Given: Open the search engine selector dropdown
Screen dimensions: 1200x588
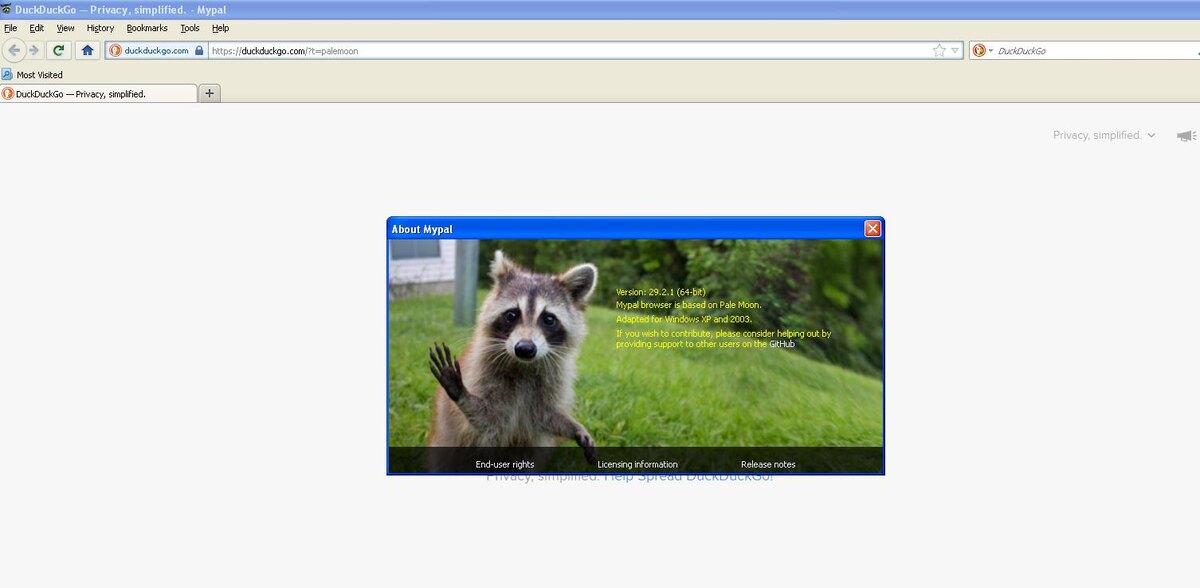Looking at the screenshot, I should coord(983,50).
